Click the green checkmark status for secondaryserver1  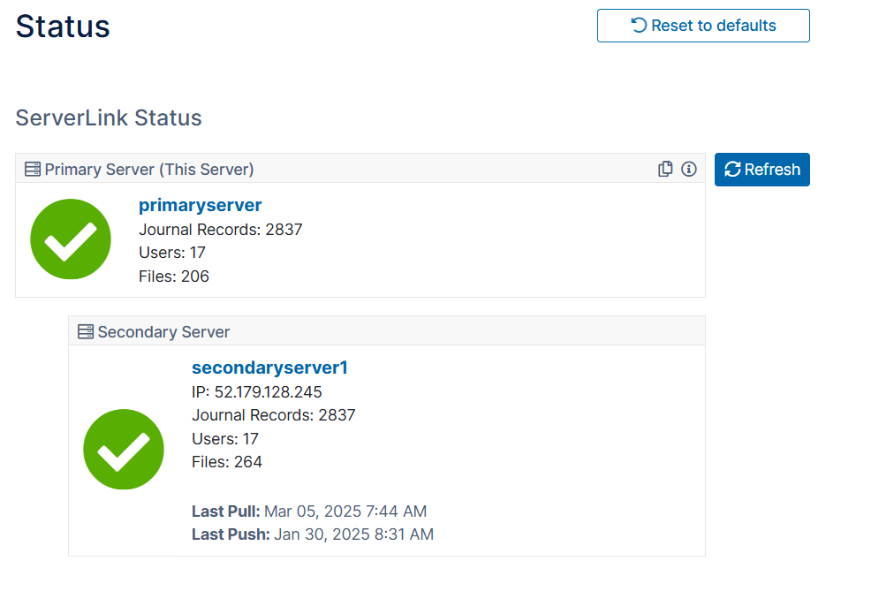(x=123, y=449)
